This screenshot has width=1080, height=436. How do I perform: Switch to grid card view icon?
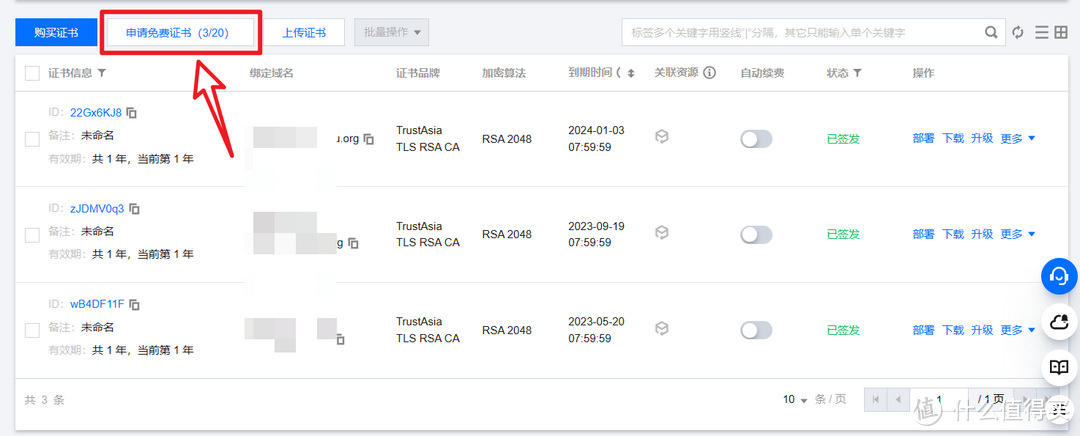click(1061, 33)
